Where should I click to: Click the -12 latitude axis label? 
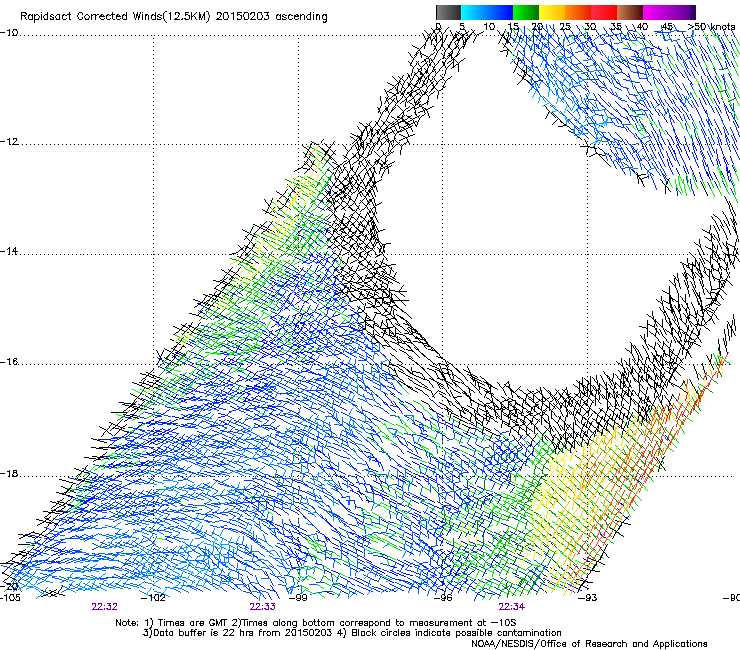coord(9,142)
